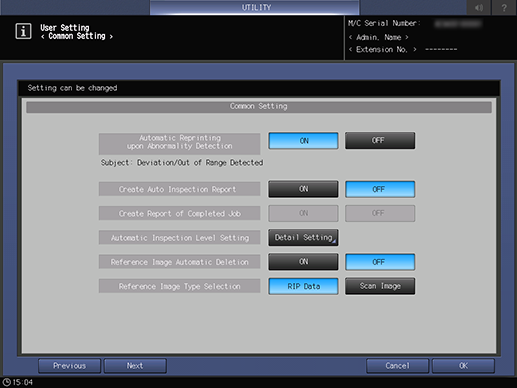
Task: Click the 15:04 time display
Action: [23, 382]
